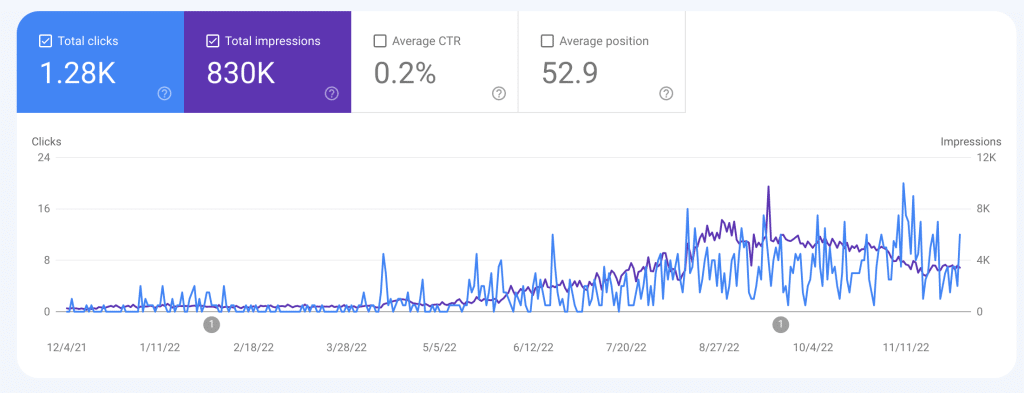Click the 3/28/22 date label

[x=347, y=347]
